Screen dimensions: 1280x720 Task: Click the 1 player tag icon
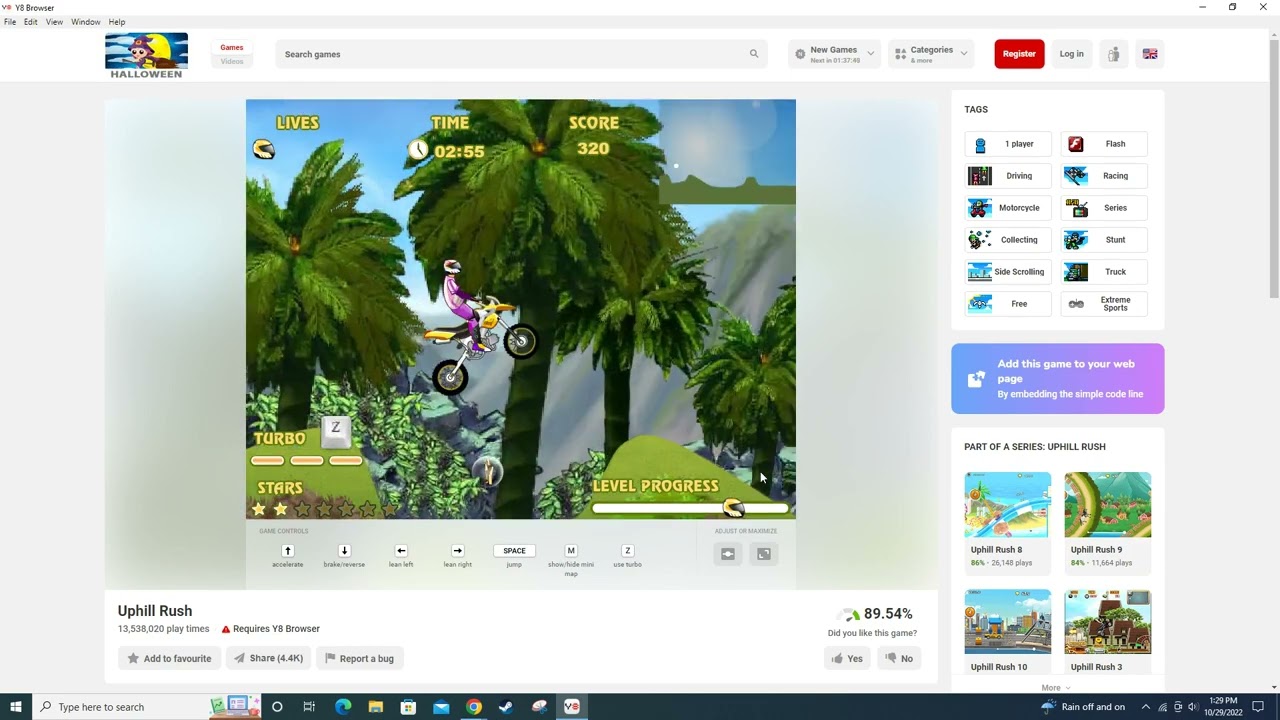980,144
